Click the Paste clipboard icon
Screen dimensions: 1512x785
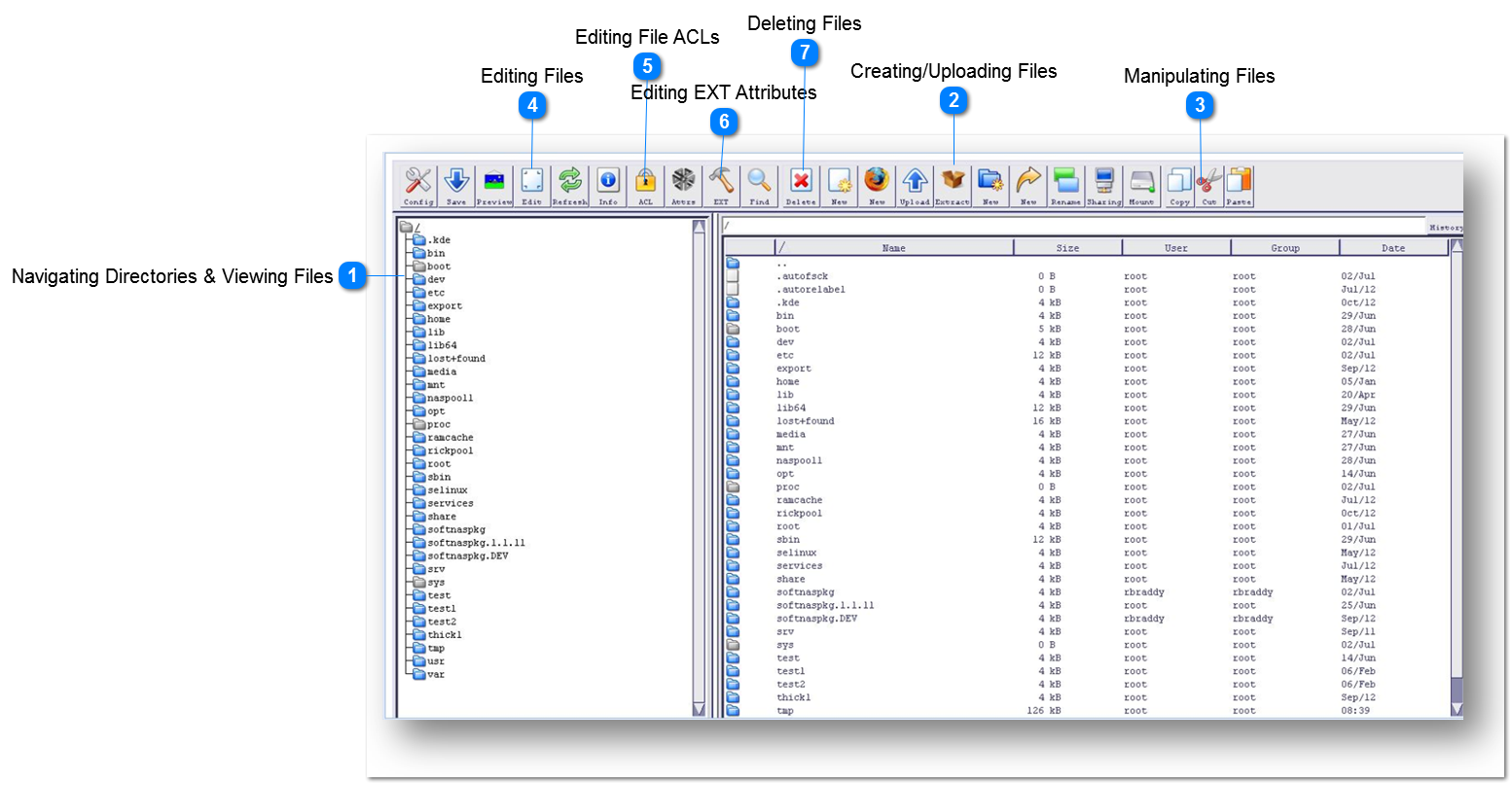pos(1239,185)
